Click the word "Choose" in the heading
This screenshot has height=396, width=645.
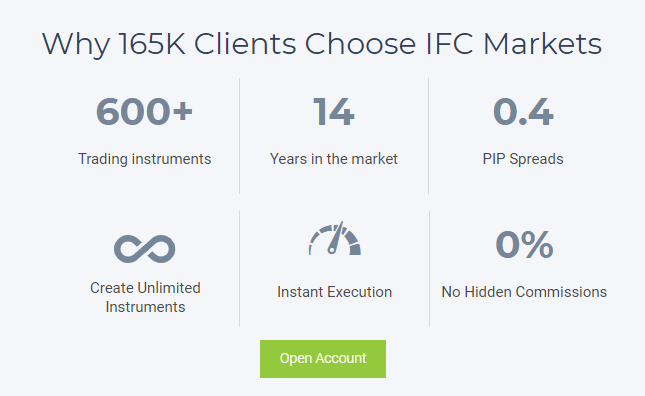click(360, 44)
